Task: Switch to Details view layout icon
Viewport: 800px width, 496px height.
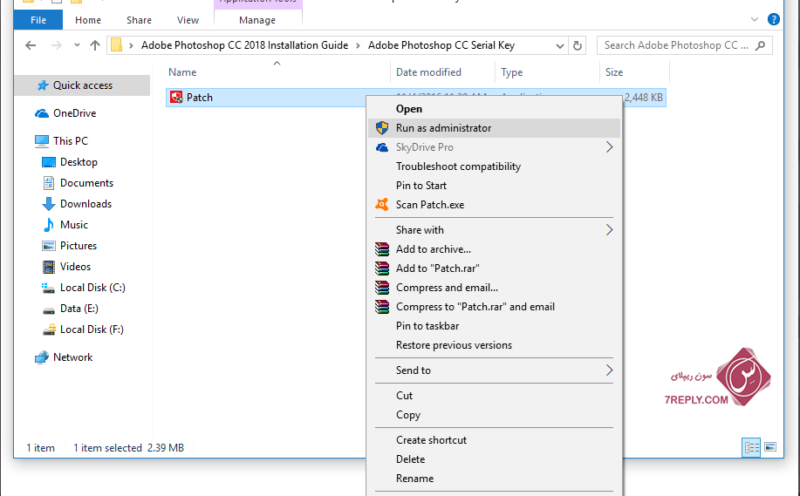Action: [751, 448]
